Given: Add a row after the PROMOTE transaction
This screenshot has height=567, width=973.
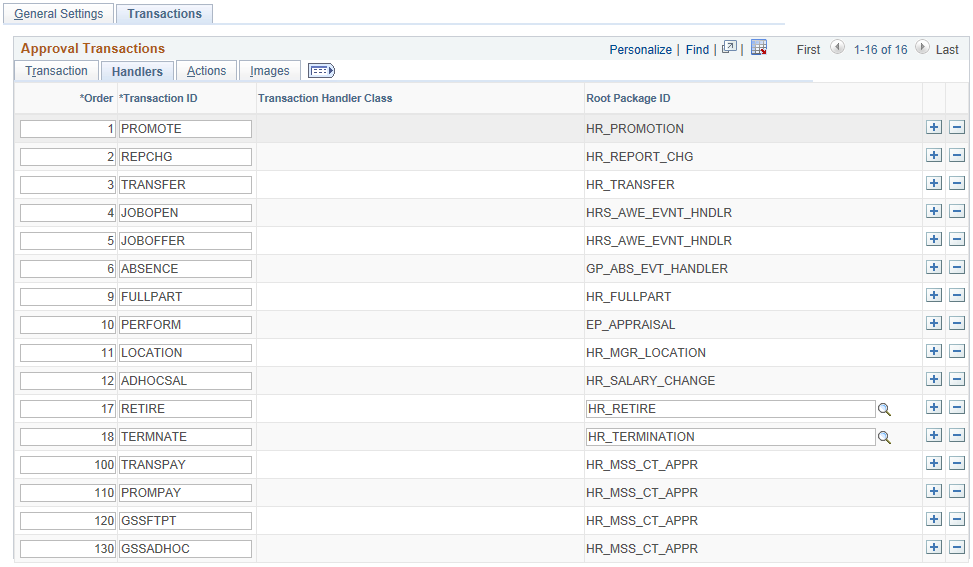Looking at the screenshot, I should pyautogui.click(x=933, y=127).
